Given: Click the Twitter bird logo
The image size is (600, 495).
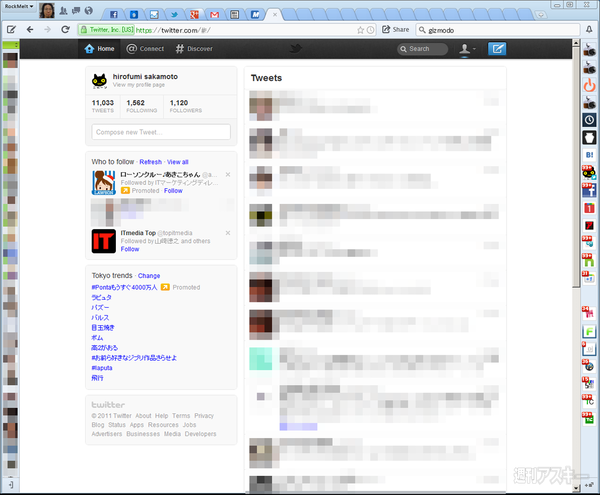Looking at the screenshot, I should coord(295,49).
